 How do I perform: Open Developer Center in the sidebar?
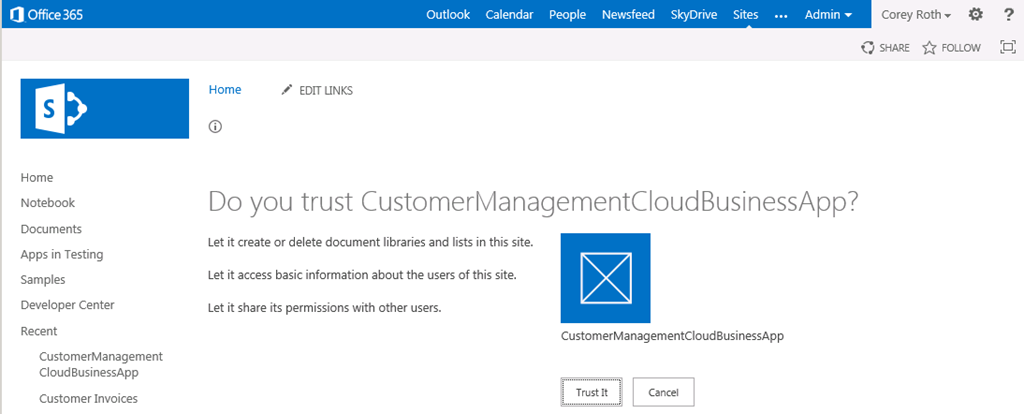pos(67,305)
